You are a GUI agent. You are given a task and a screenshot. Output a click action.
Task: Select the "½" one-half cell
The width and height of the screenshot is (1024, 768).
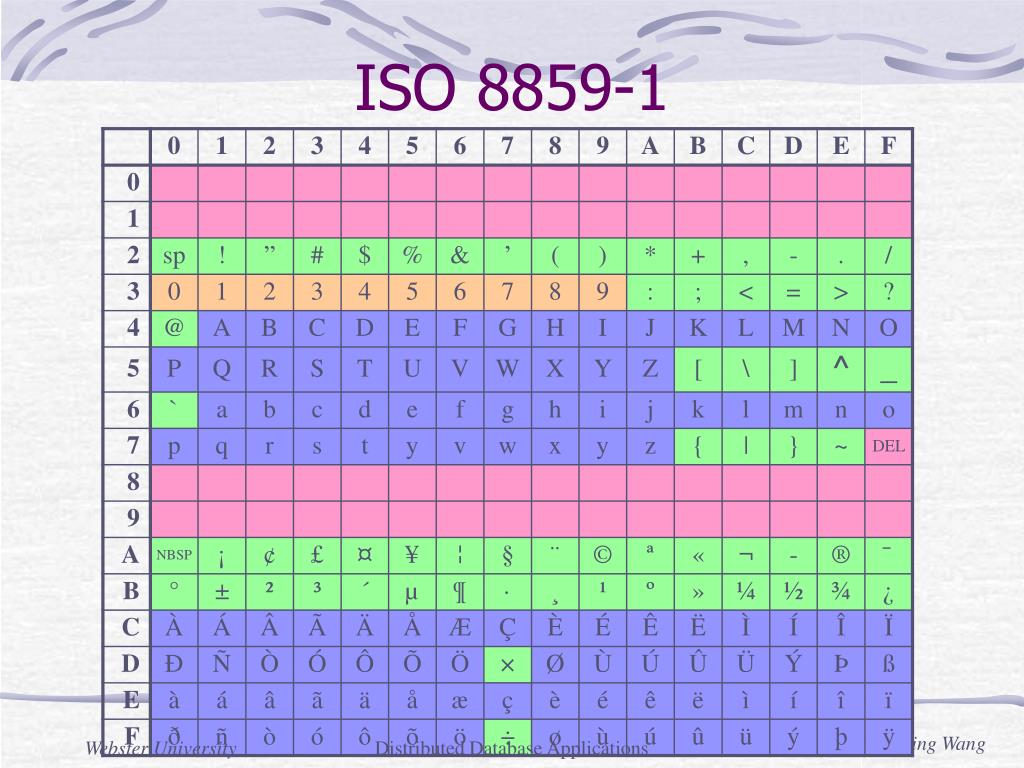coord(793,592)
